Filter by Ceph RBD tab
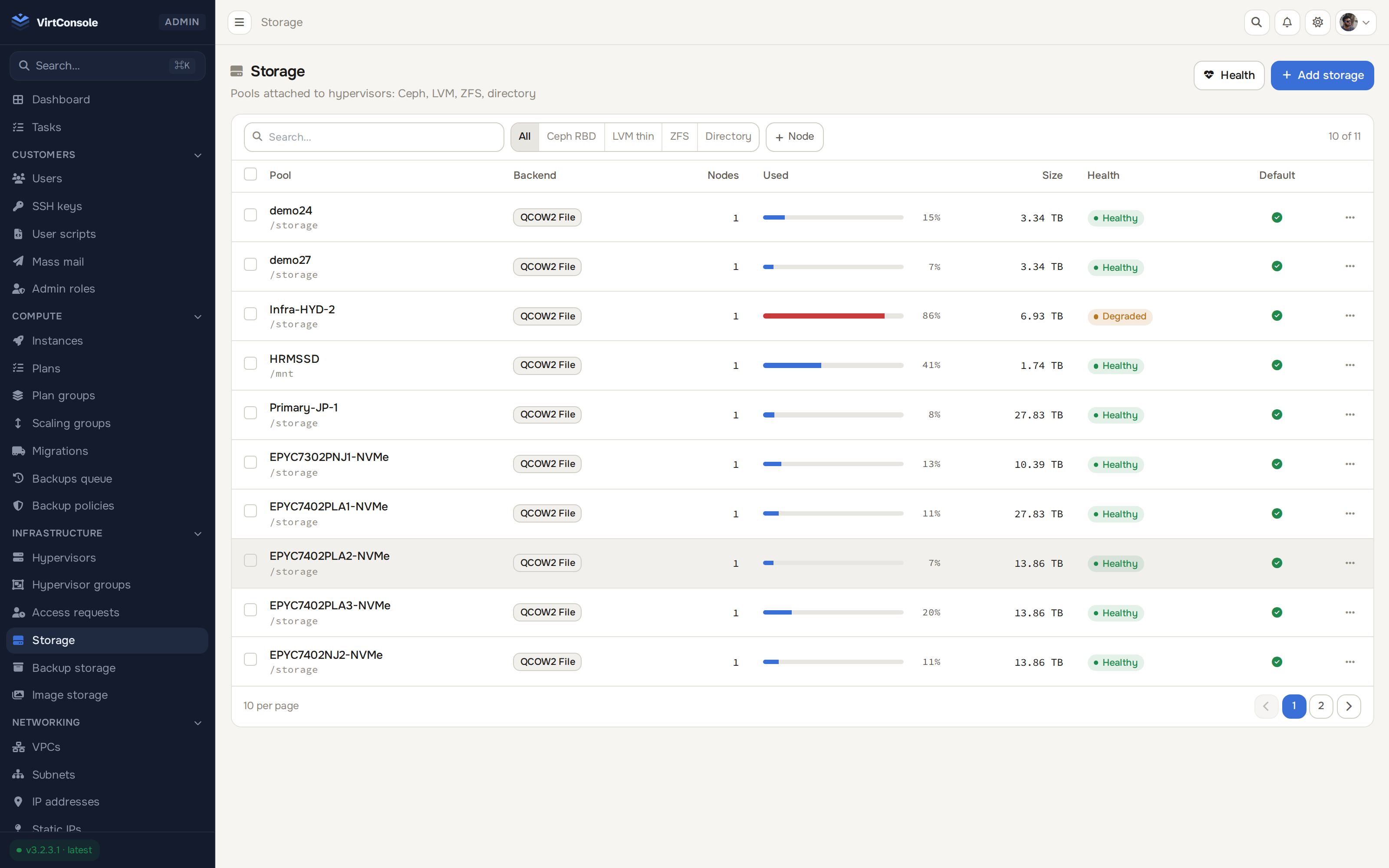This screenshot has height=868, width=1389. pos(571,137)
